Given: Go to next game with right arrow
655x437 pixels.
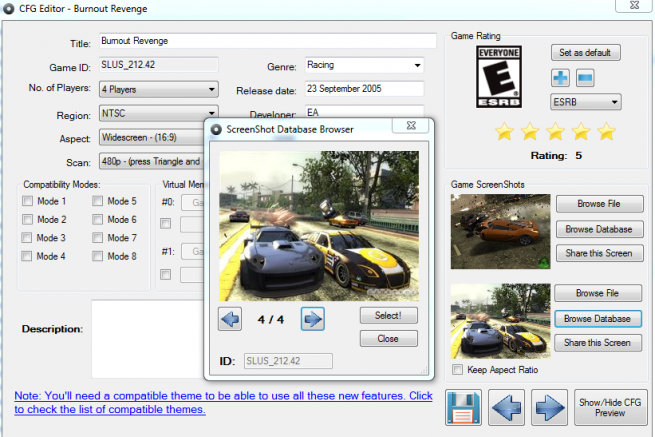Looking at the screenshot, I should [x=549, y=409].
